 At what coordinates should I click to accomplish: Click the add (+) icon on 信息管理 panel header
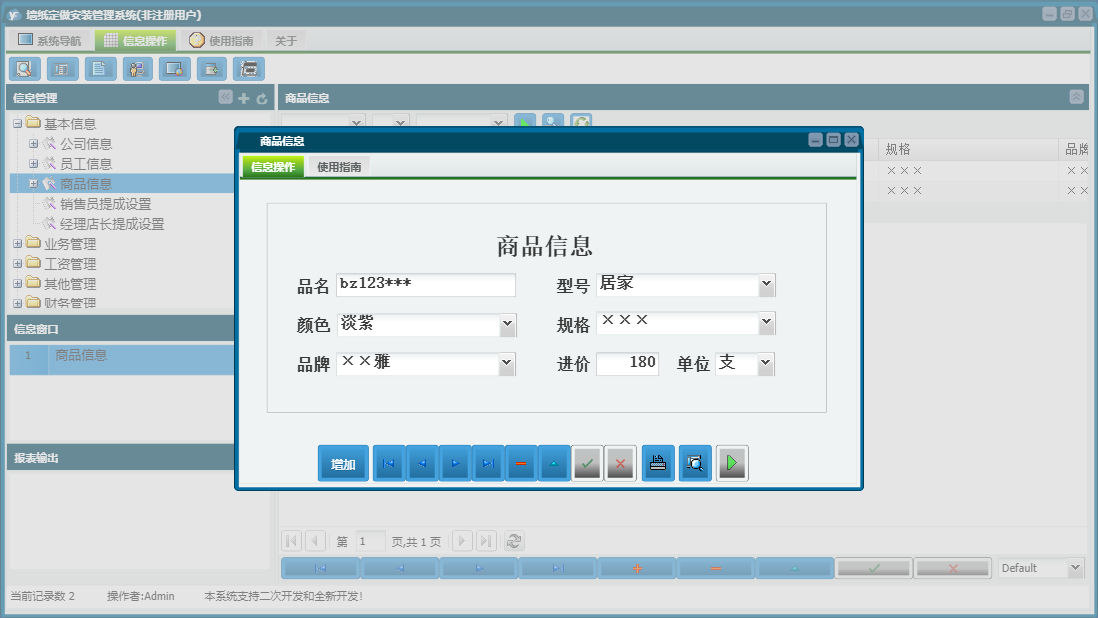coord(243,97)
